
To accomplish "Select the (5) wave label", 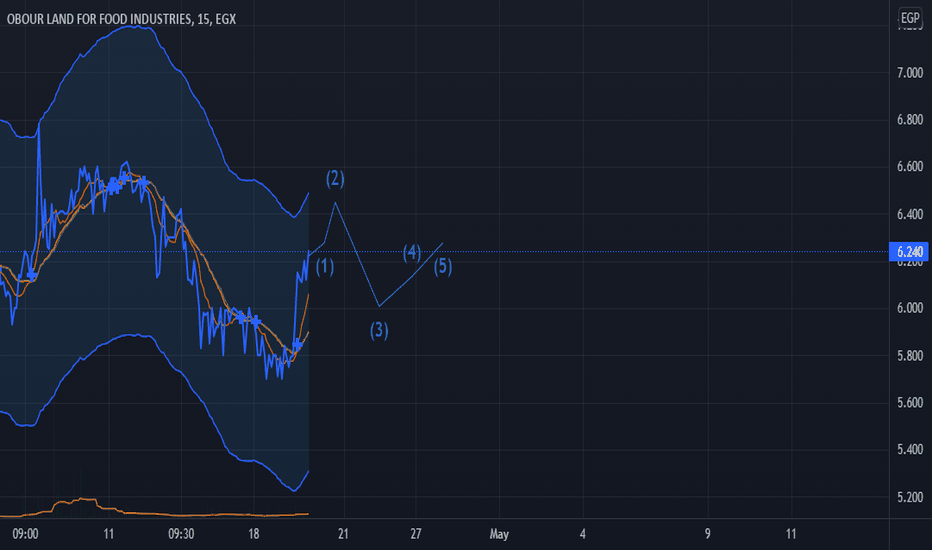I will coord(443,266).
